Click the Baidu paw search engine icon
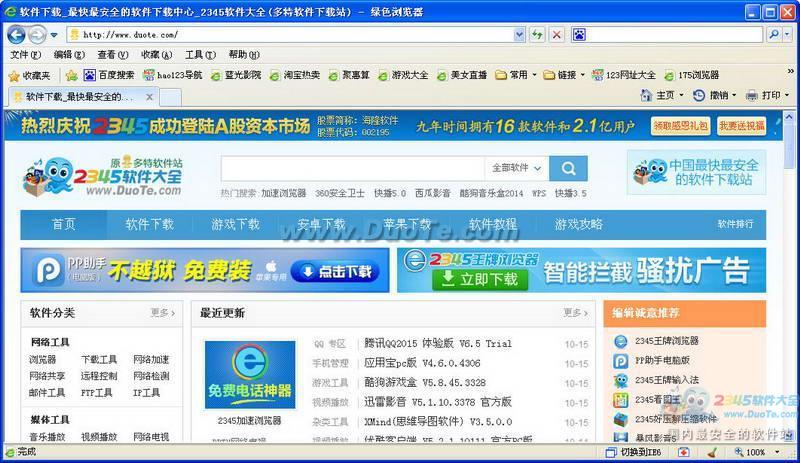The width and height of the screenshot is (800, 463). click(579, 35)
